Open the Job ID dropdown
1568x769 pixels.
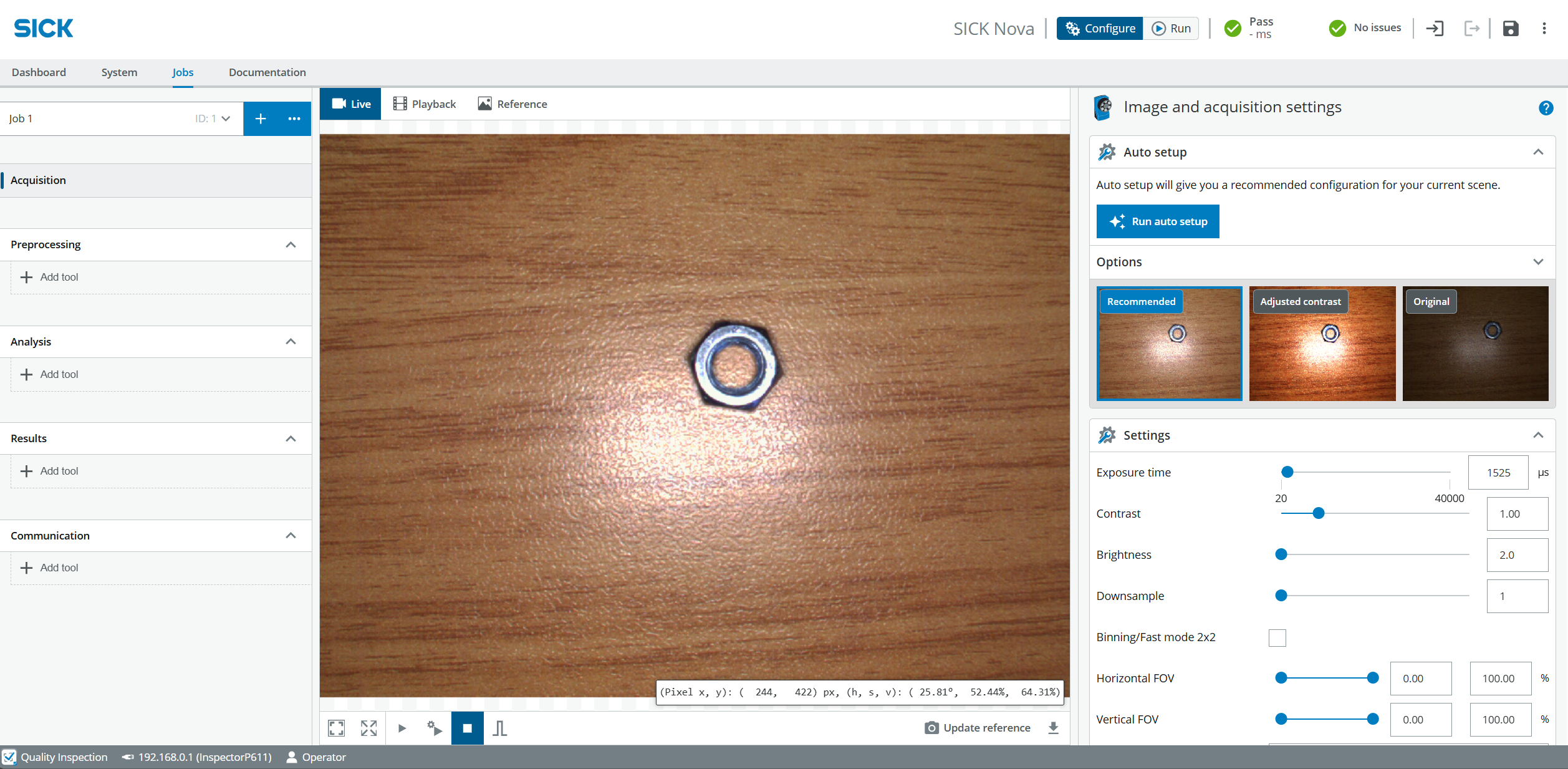click(x=225, y=118)
